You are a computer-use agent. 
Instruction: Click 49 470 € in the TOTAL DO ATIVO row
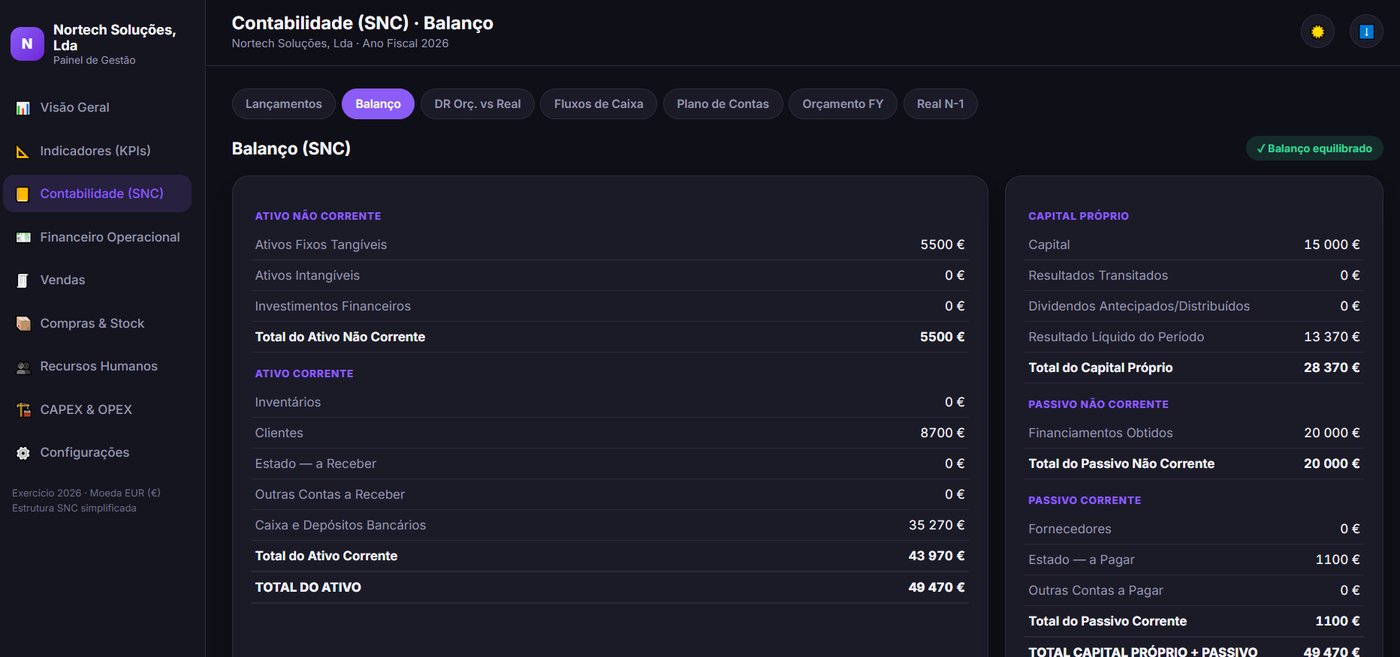pos(937,587)
